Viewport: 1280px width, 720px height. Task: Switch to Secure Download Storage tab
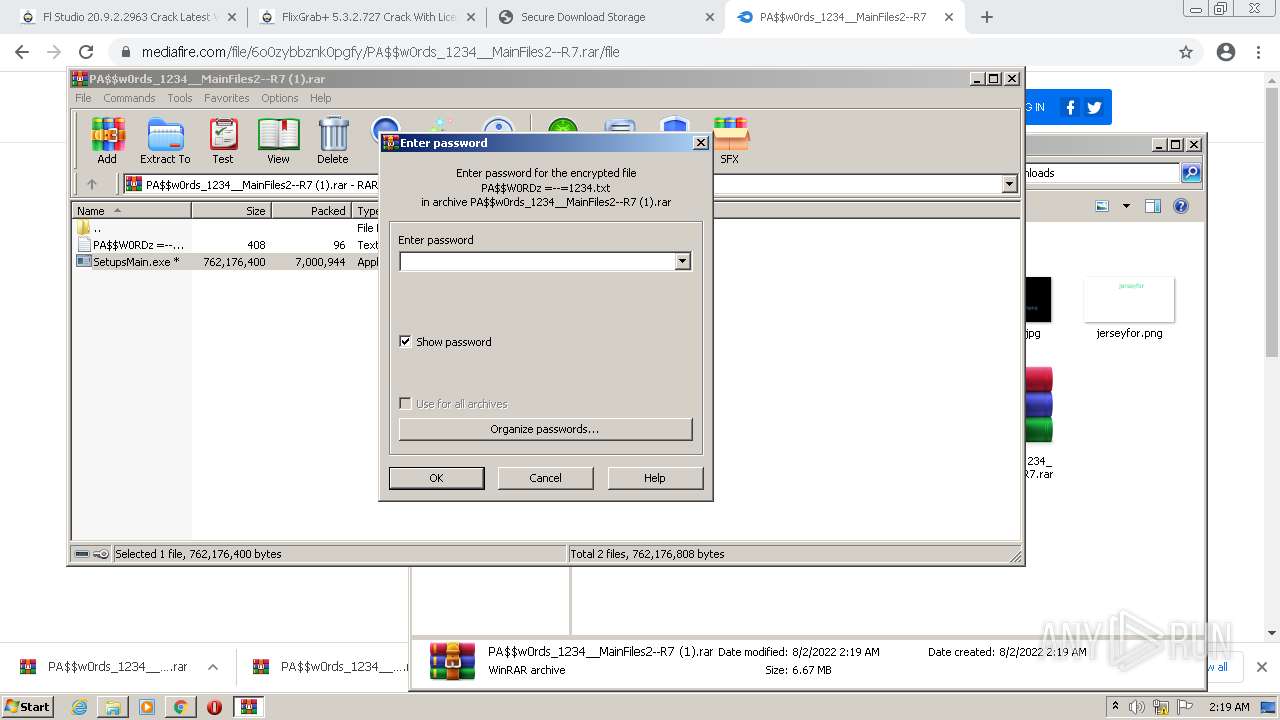point(603,17)
